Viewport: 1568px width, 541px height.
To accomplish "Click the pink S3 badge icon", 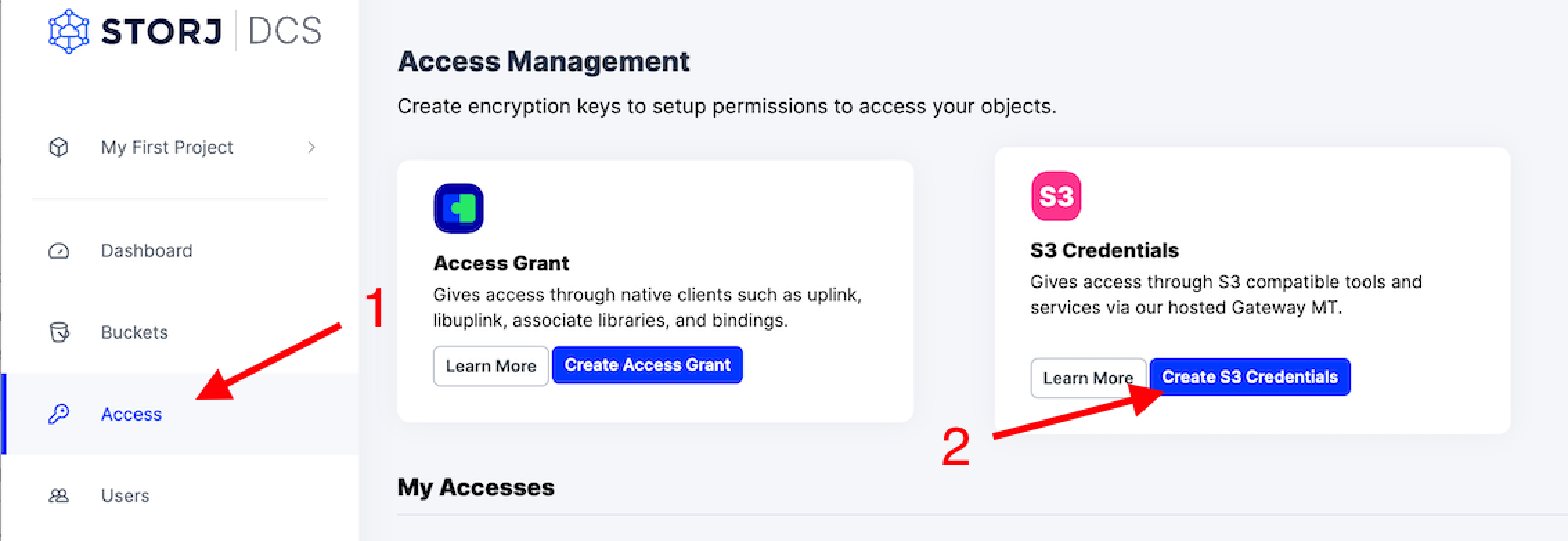I will [x=1056, y=196].
